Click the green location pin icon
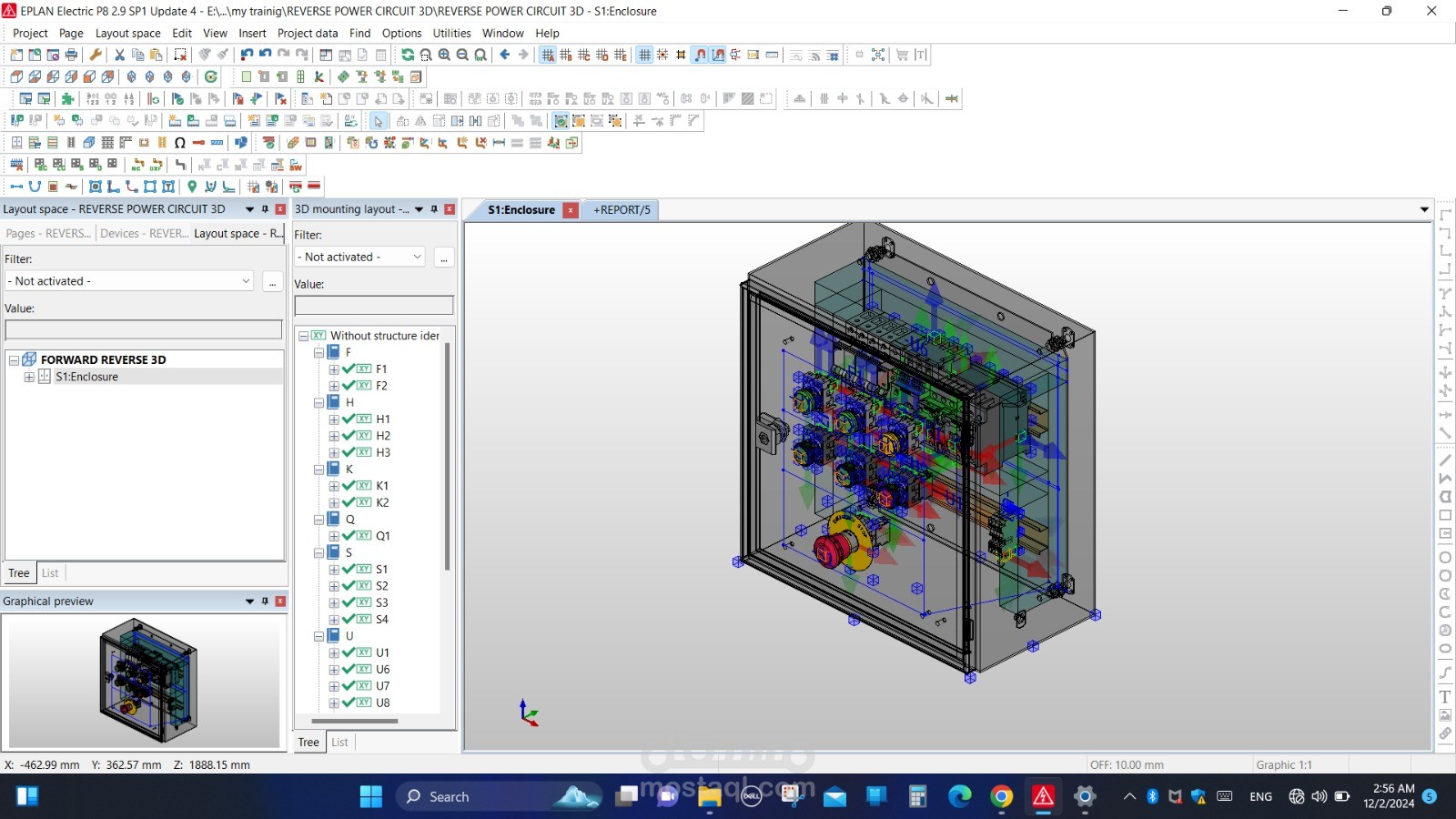This screenshot has width=1456, height=819. point(192,187)
